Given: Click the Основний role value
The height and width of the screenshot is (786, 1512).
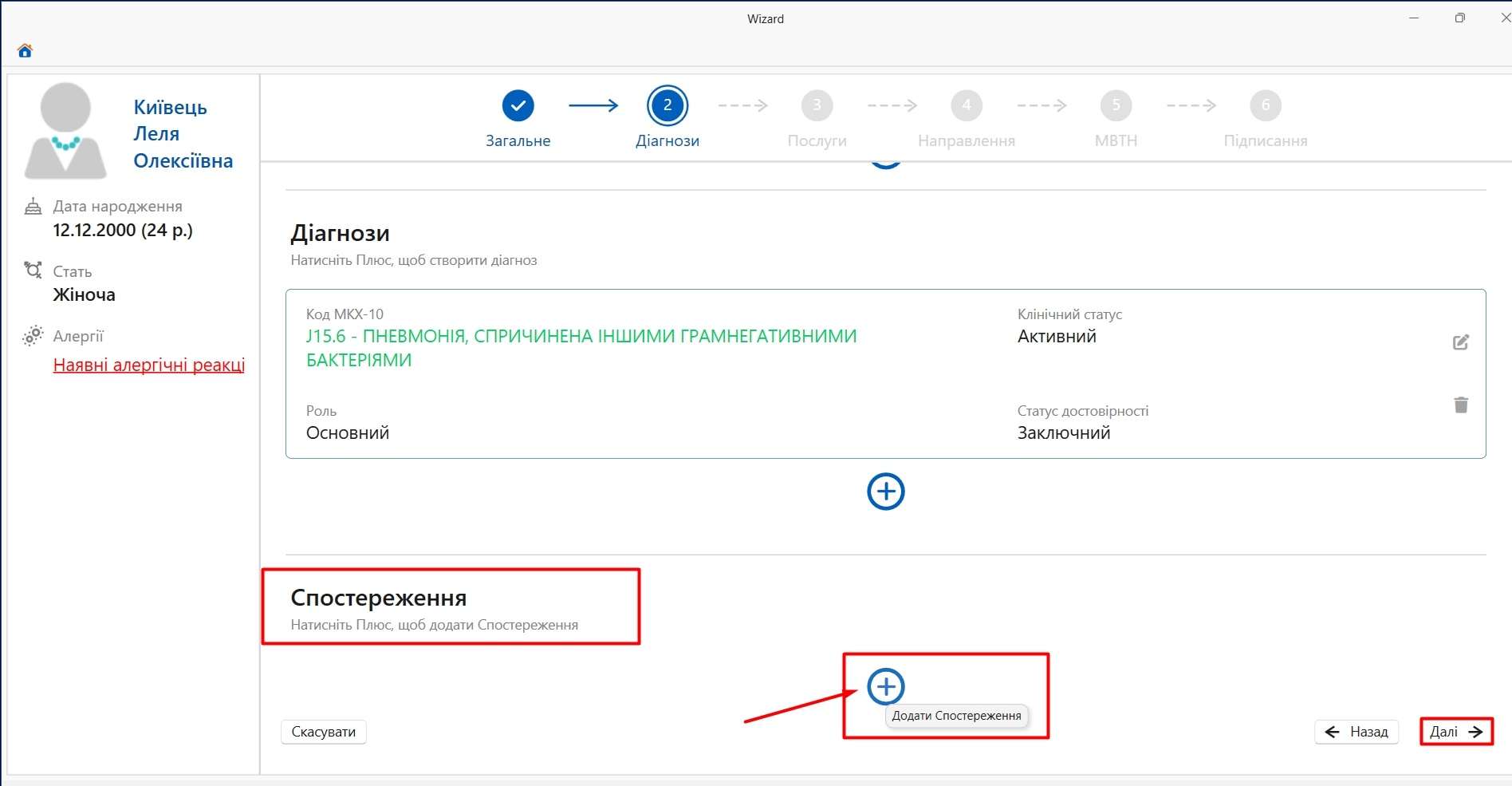Looking at the screenshot, I should pyautogui.click(x=348, y=433).
